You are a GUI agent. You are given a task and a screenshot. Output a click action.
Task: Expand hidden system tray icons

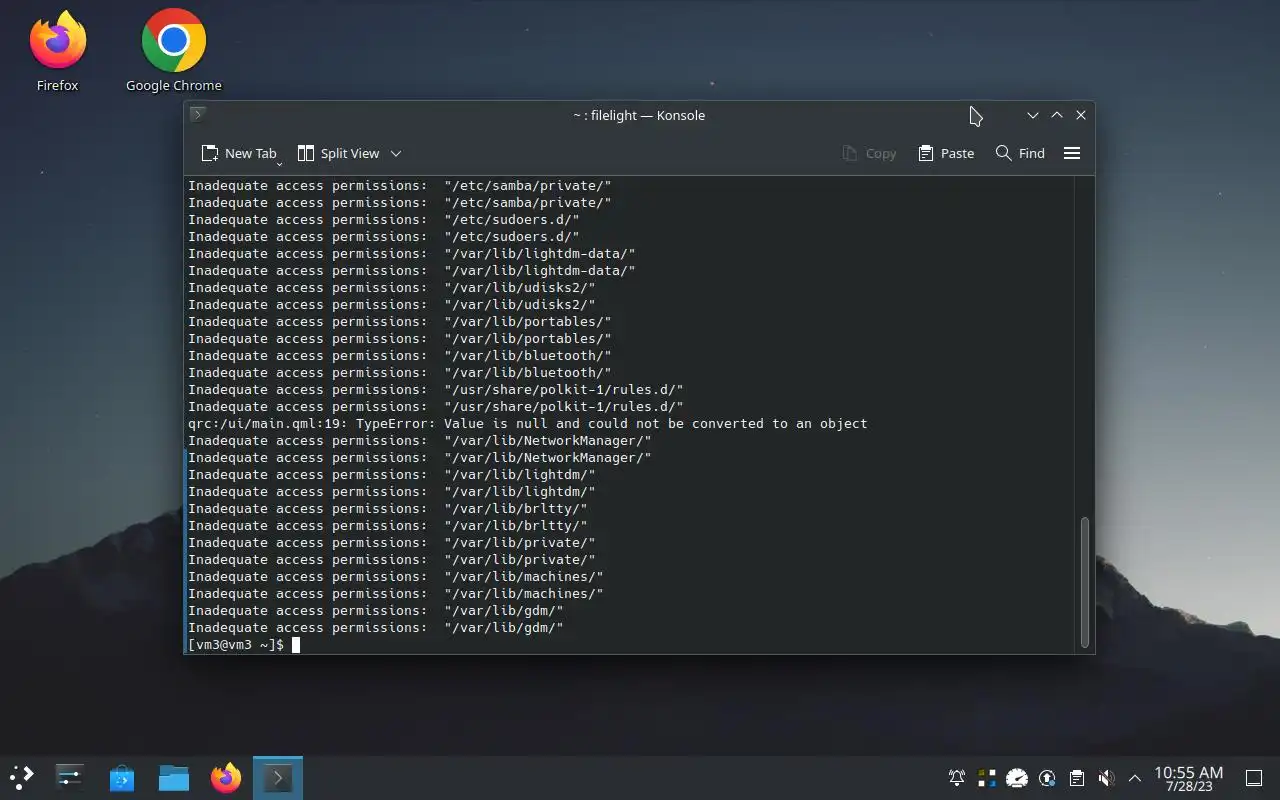coord(1135,778)
